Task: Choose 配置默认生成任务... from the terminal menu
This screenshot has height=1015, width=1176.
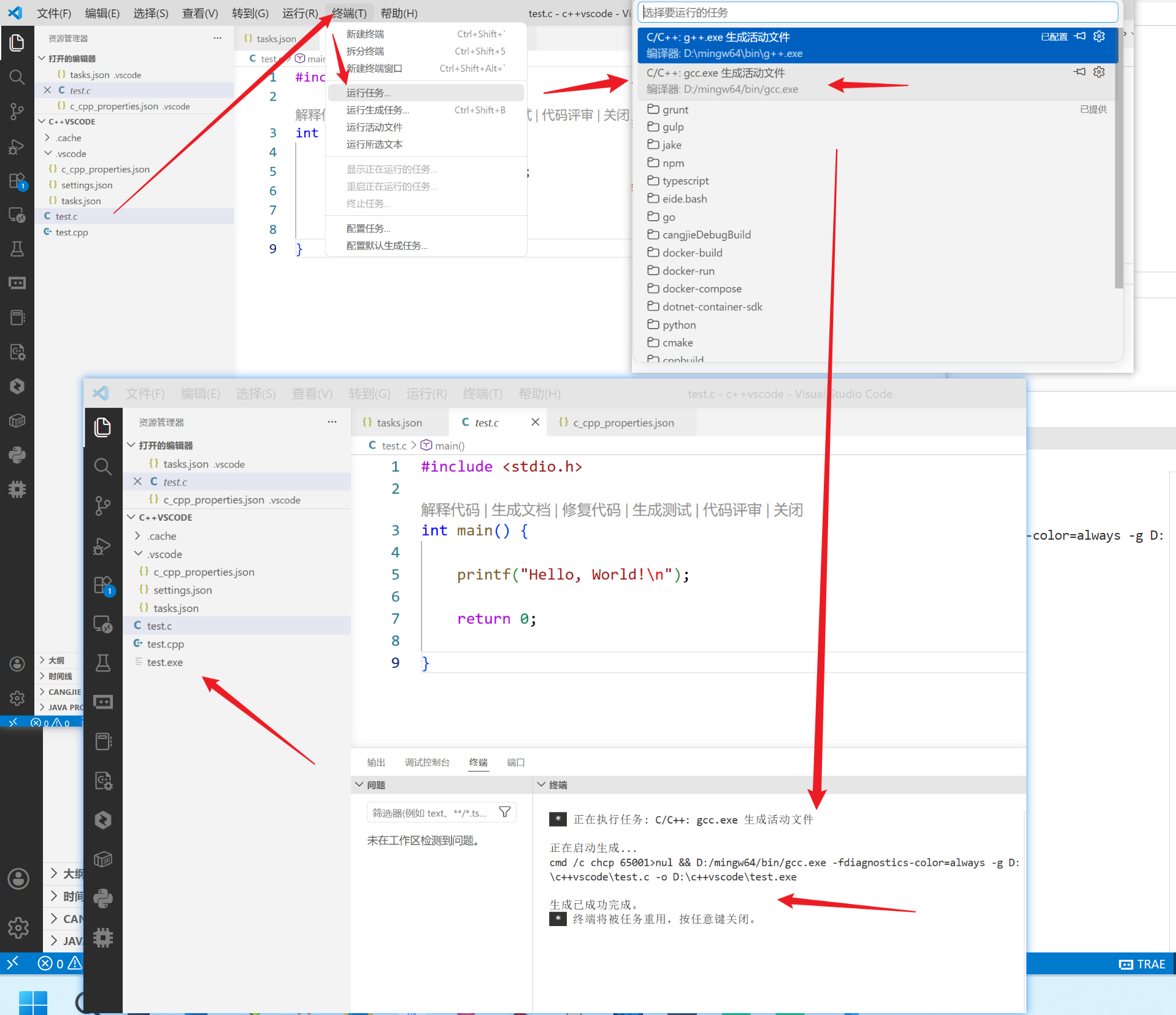Action: 426,245
